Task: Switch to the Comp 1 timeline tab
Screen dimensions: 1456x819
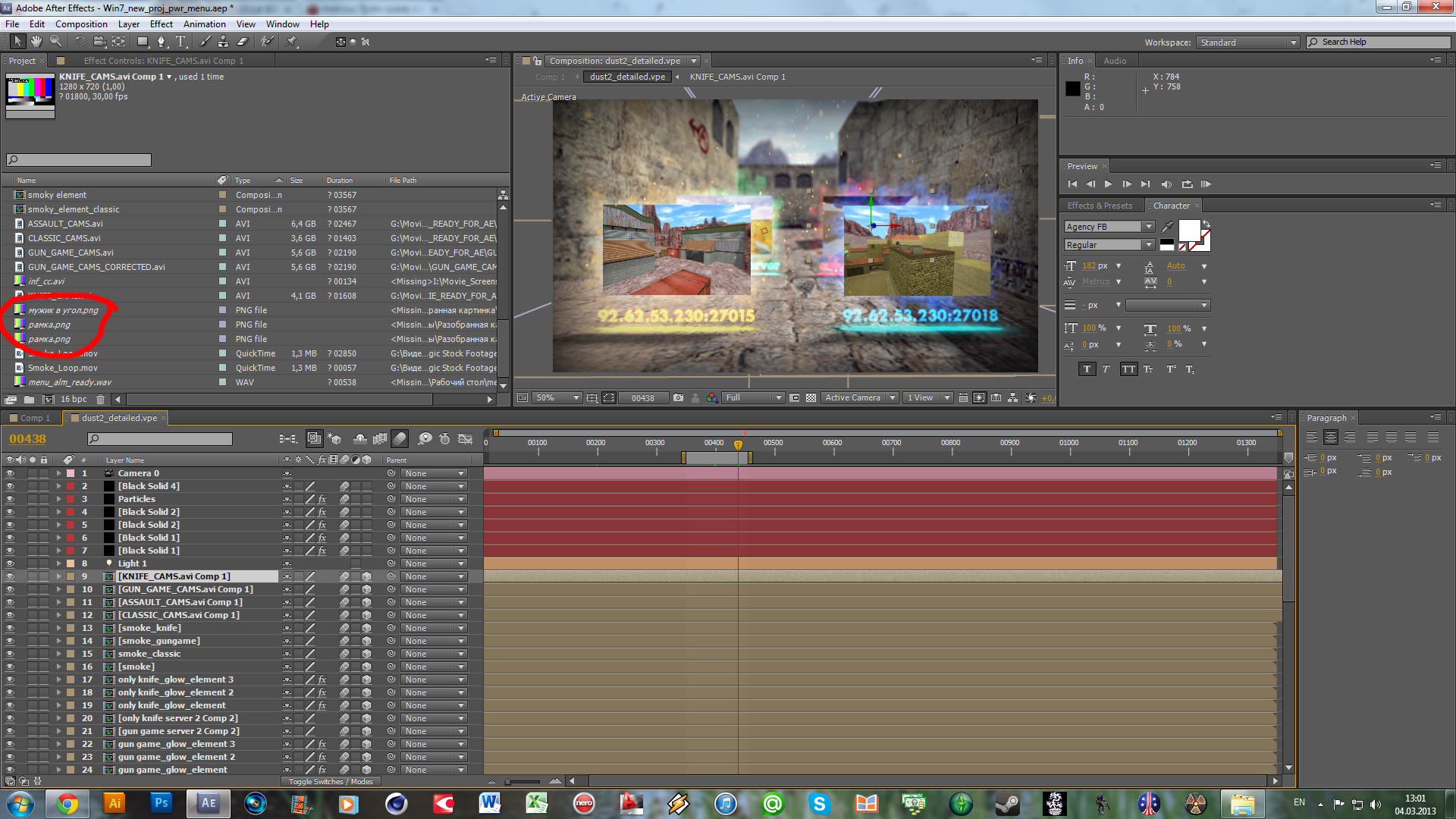Action: click(35, 418)
